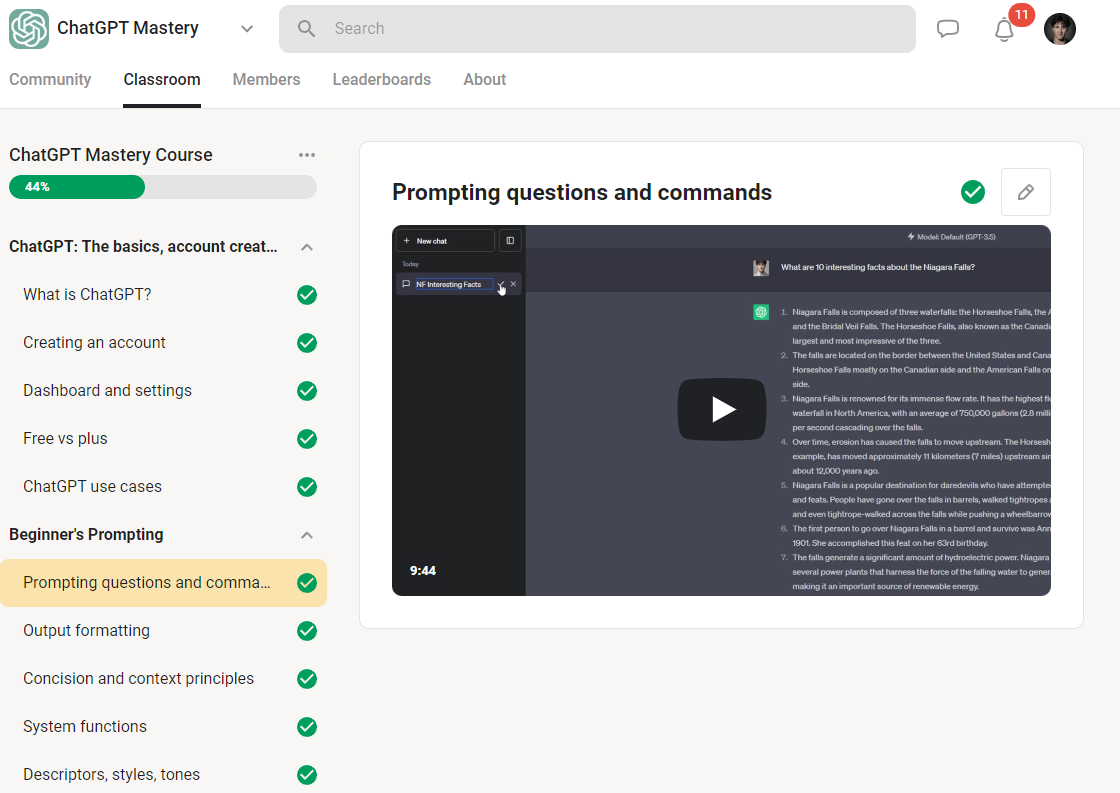Screen dimensions: 1120x793
Task: Open lesson What is ChatGPT?
Action: (87, 294)
